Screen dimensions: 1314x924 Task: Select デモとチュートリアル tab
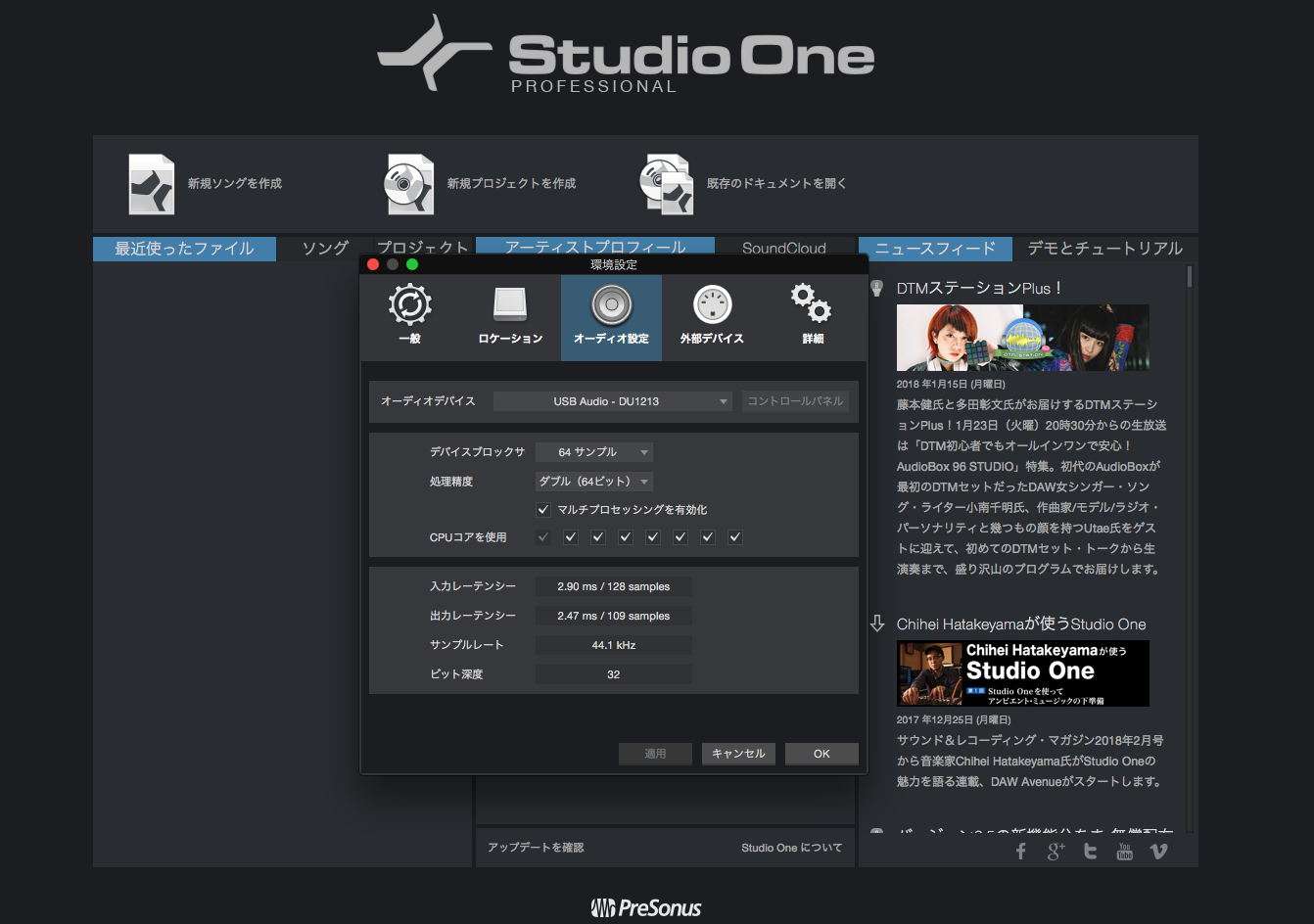[1105, 249]
